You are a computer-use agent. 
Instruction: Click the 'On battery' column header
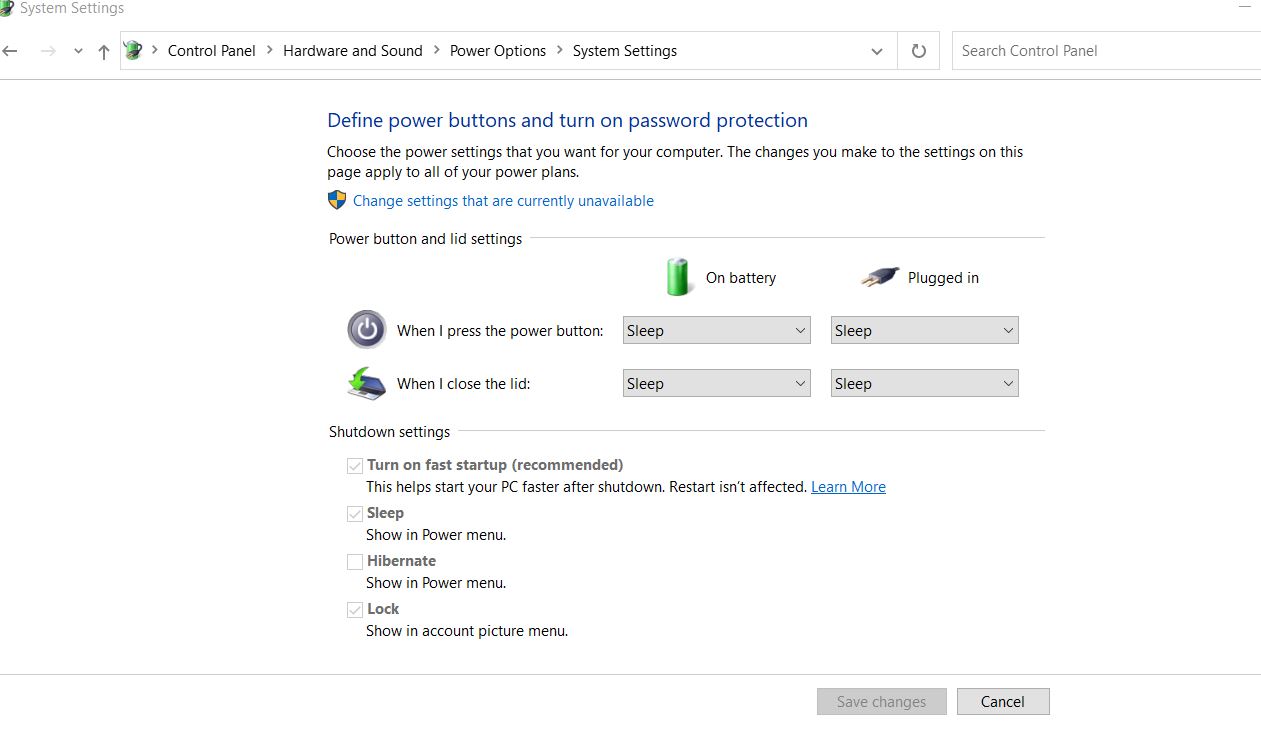pos(741,278)
